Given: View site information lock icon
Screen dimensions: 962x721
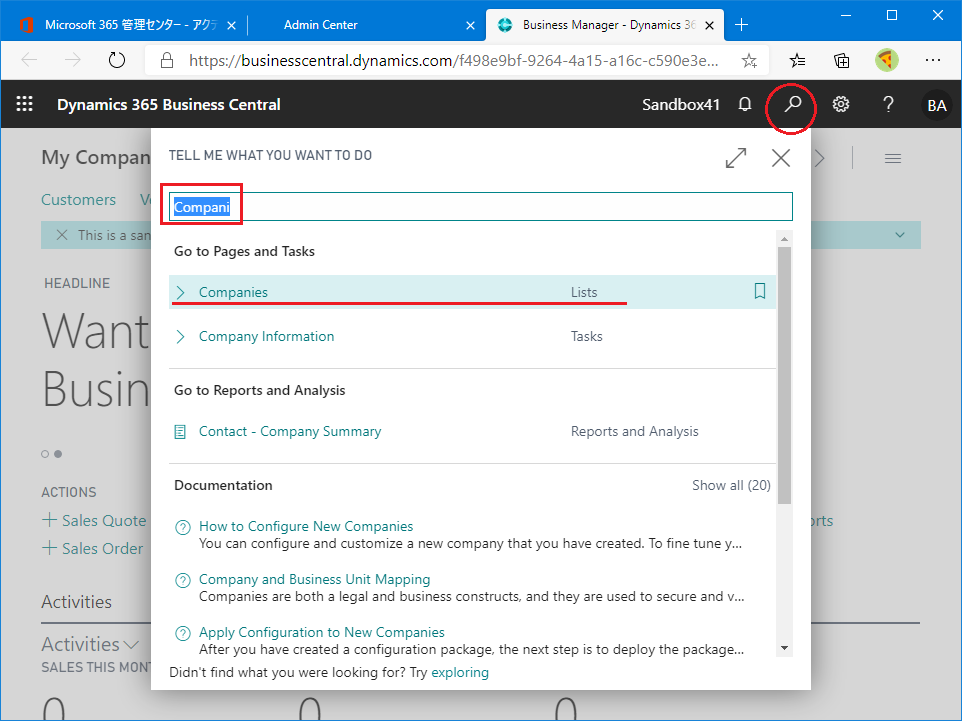Looking at the screenshot, I should point(166,60).
